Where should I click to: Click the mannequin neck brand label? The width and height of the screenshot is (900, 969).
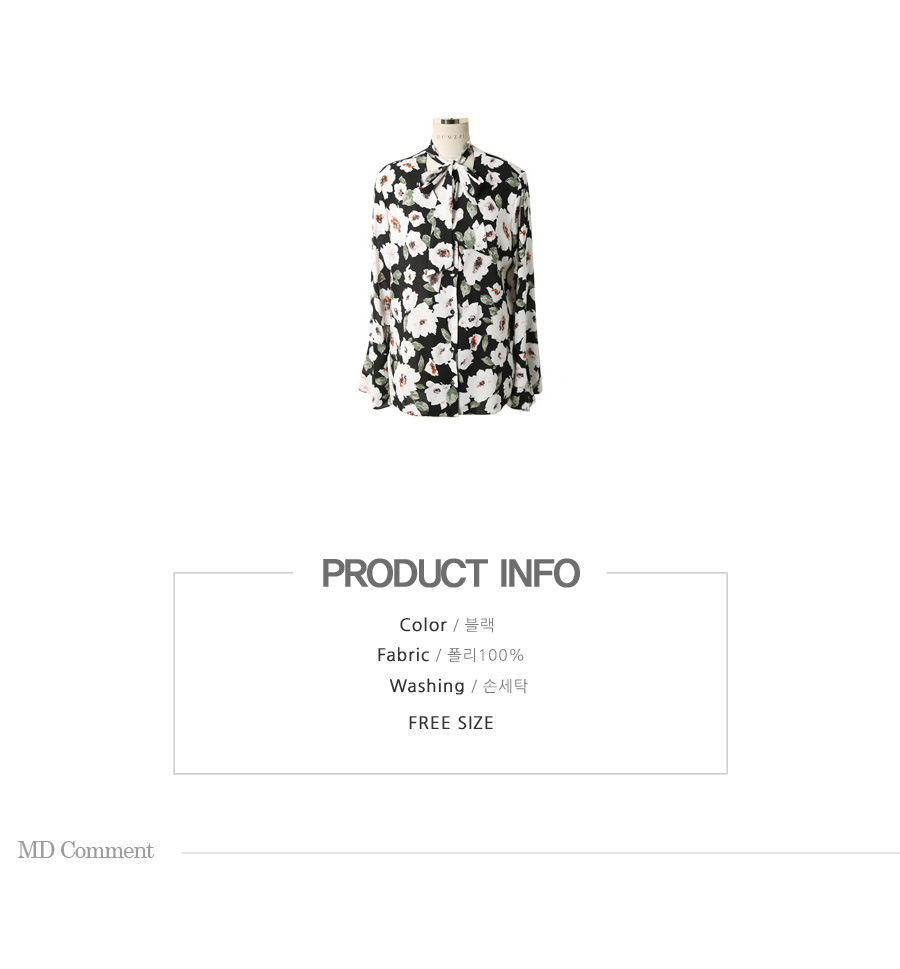tap(451, 137)
